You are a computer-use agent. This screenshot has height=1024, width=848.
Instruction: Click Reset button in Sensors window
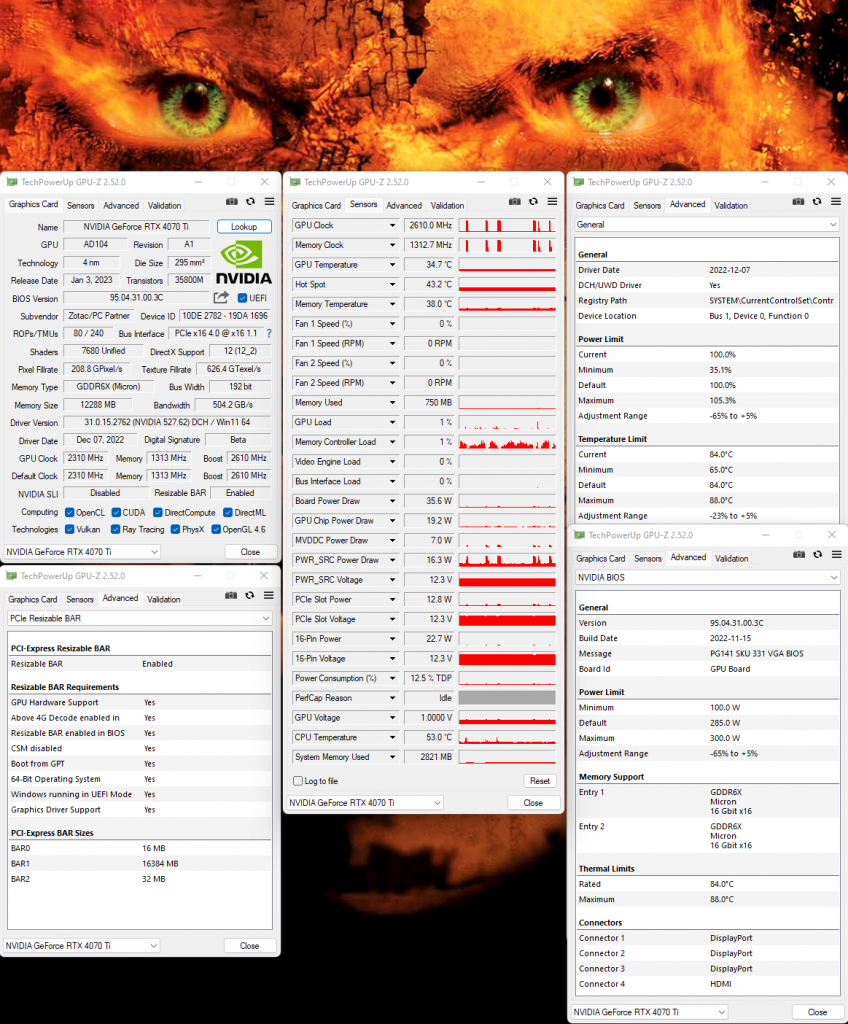click(x=540, y=781)
